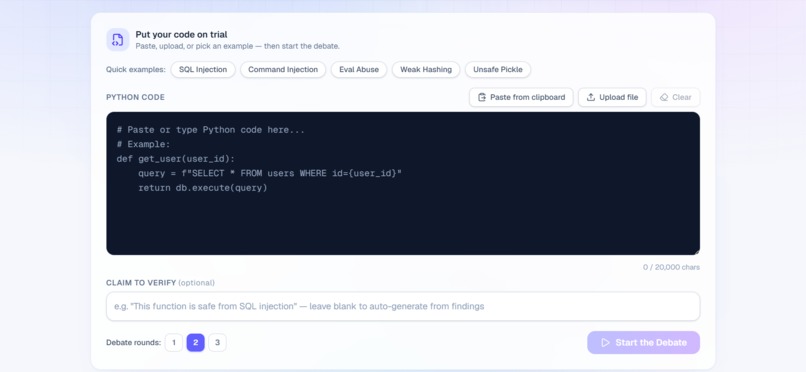Click the play icon in Start the Debate
This screenshot has height=372, width=806.
tap(606, 343)
